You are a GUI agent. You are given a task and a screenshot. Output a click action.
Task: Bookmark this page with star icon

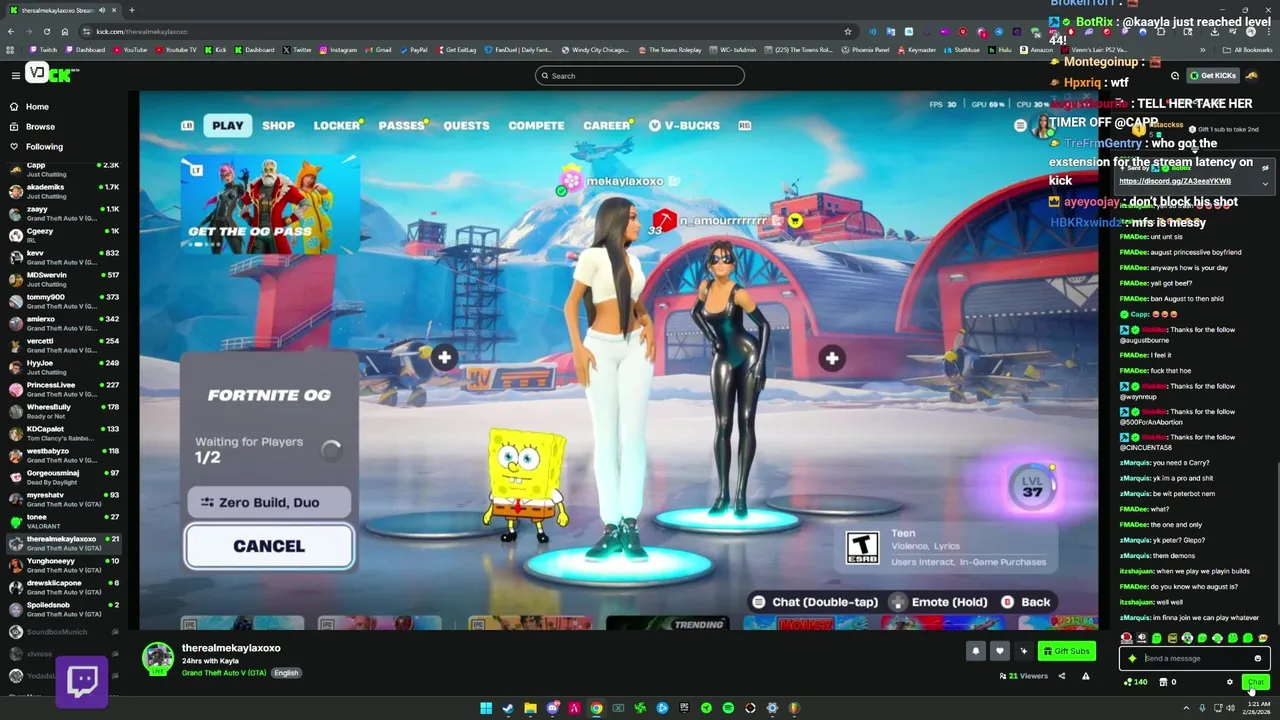pos(848,31)
